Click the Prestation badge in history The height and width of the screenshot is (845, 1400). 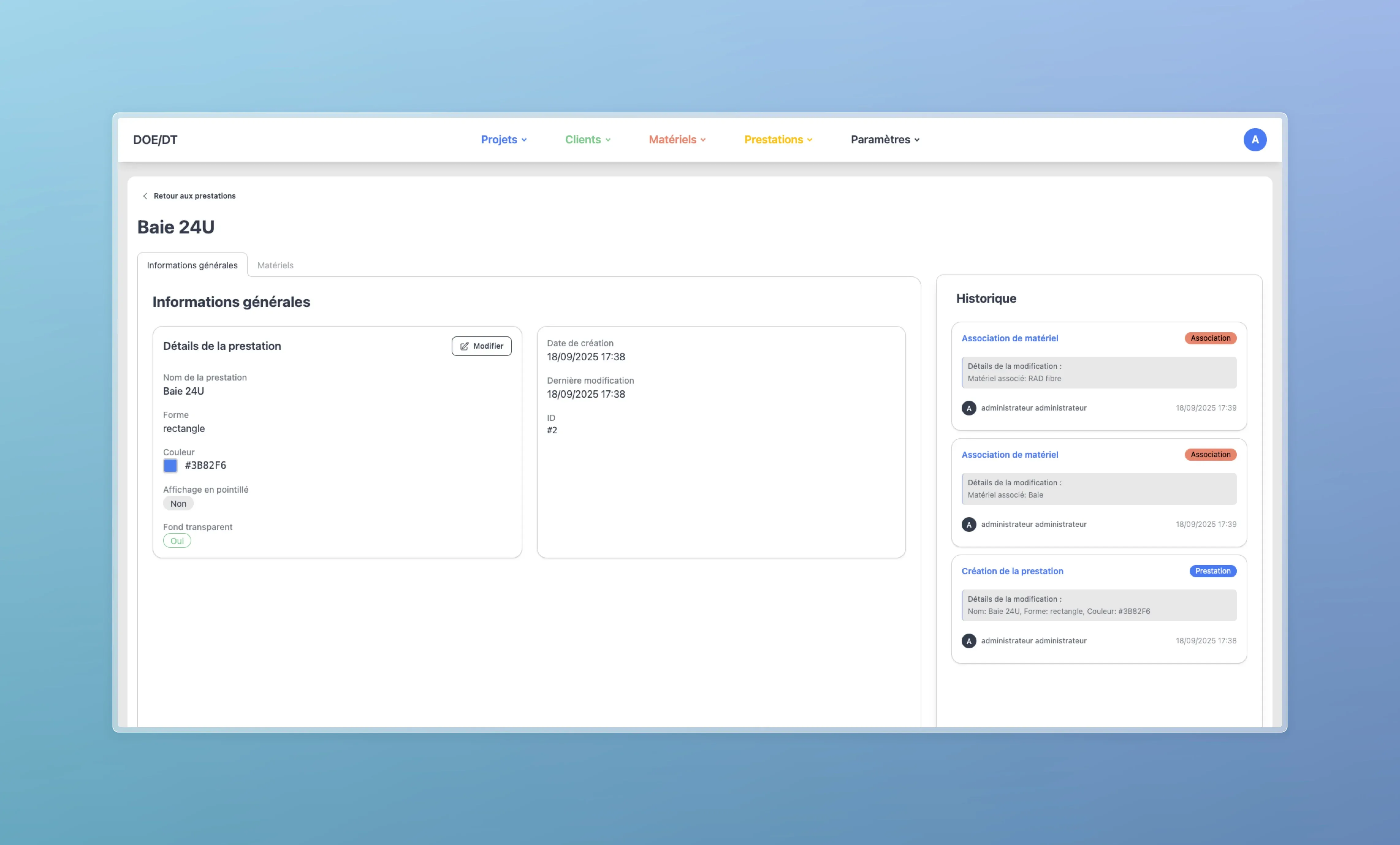(x=1212, y=571)
